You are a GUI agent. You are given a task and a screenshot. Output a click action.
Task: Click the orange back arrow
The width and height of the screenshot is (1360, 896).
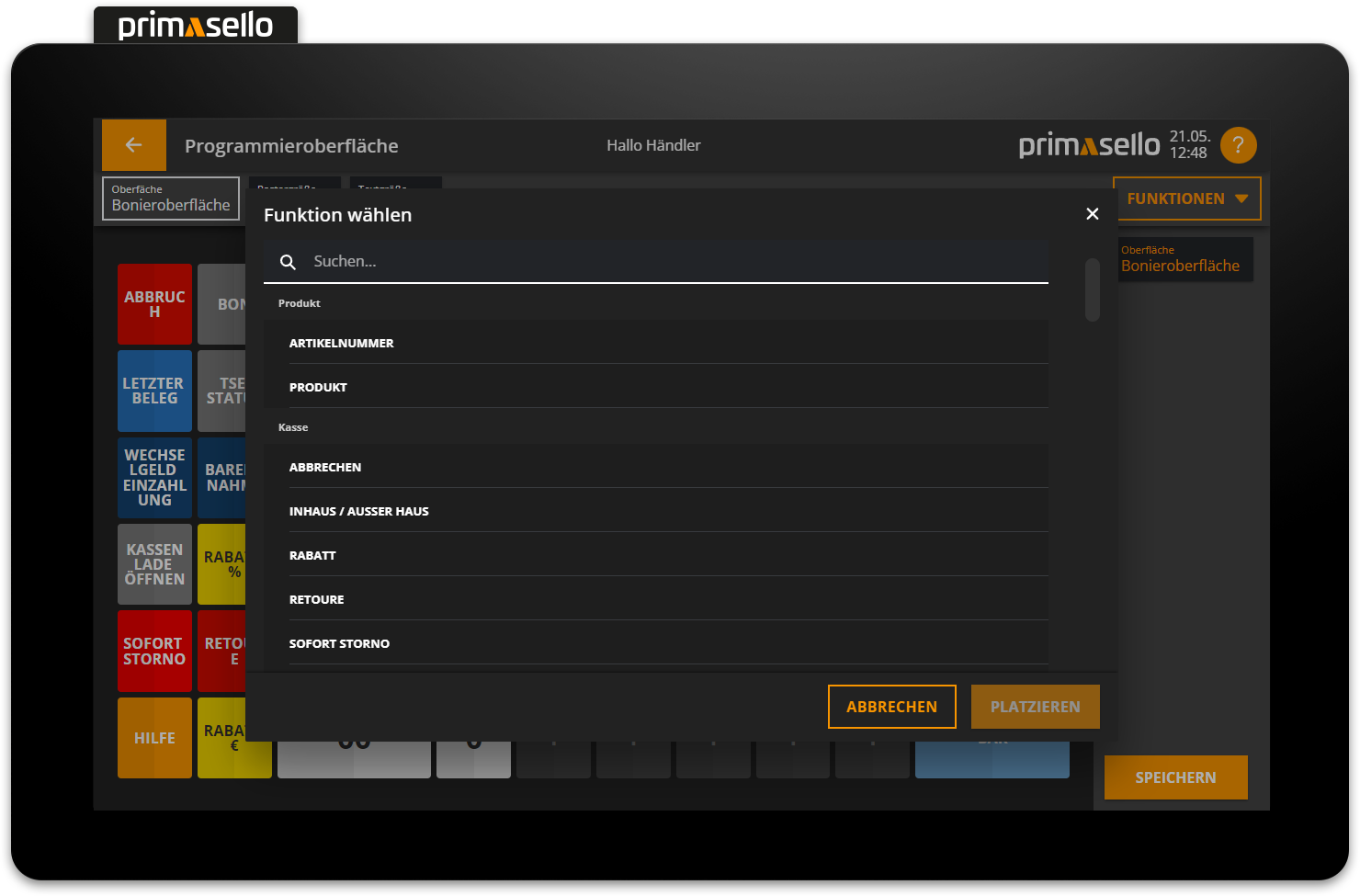[x=133, y=144]
